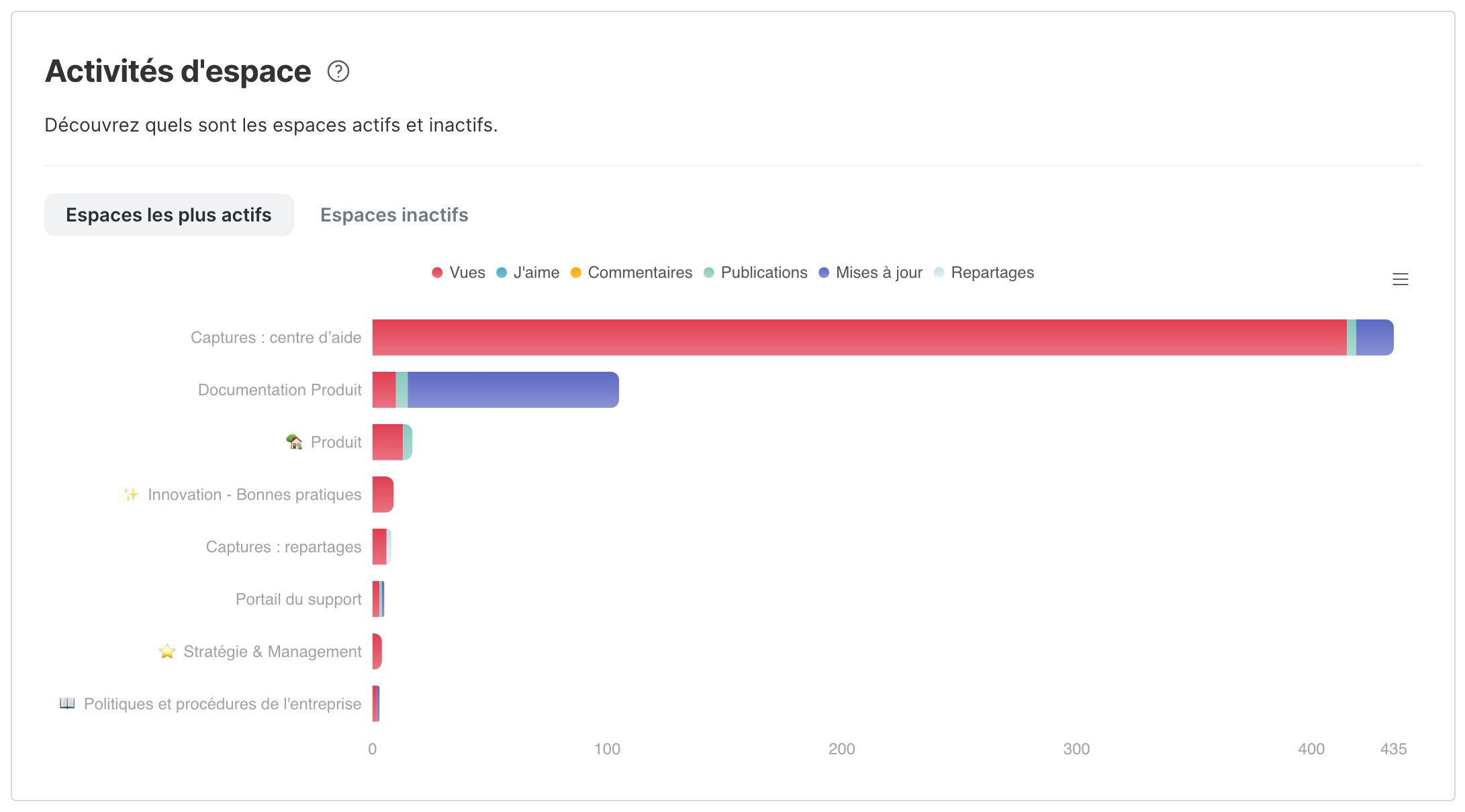The width and height of the screenshot is (1465, 812).
Task: Toggle the Publications legend entry
Action: click(x=755, y=272)
